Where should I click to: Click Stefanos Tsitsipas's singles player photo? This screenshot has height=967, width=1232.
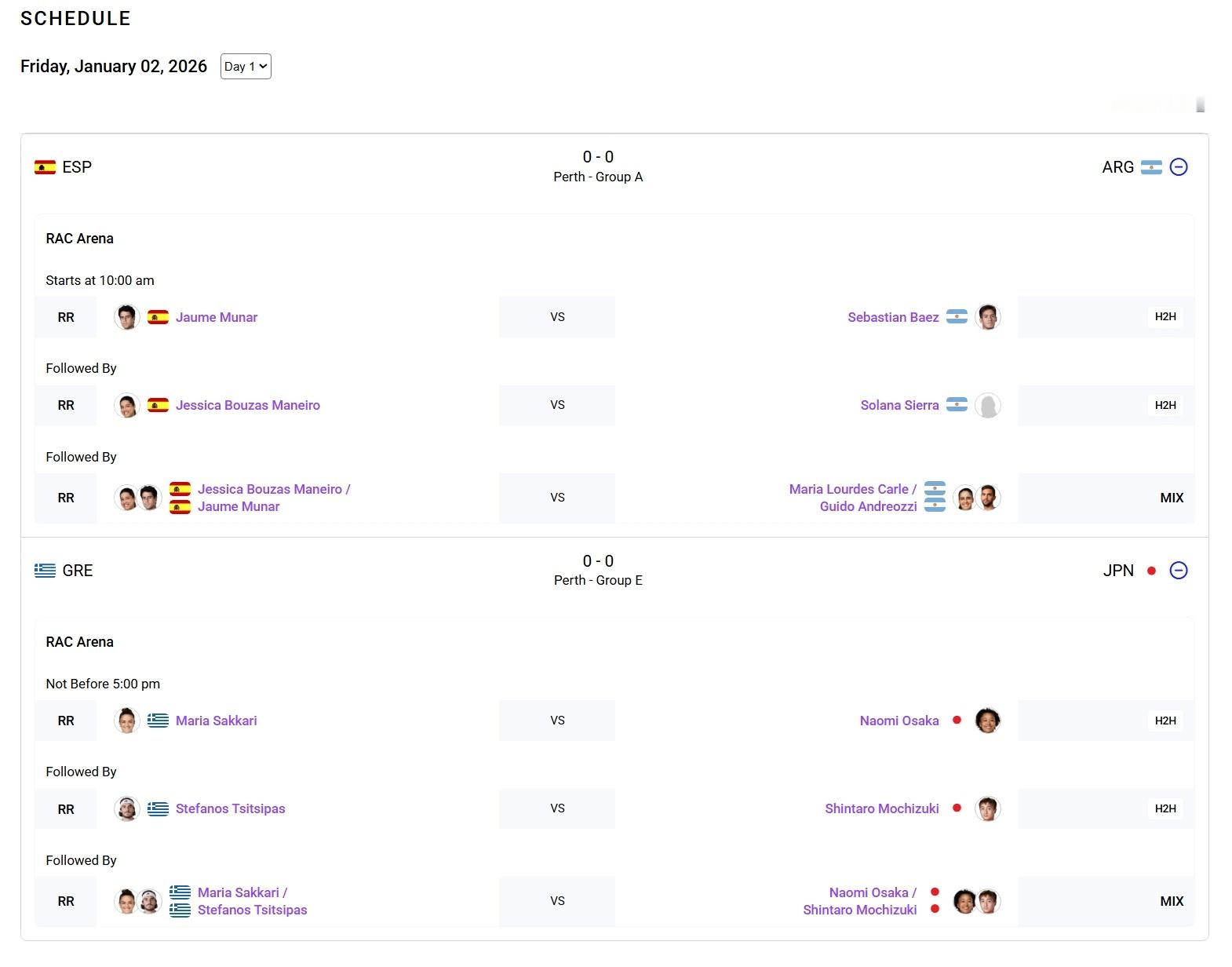pyautogui.click(x=127, y=808)
